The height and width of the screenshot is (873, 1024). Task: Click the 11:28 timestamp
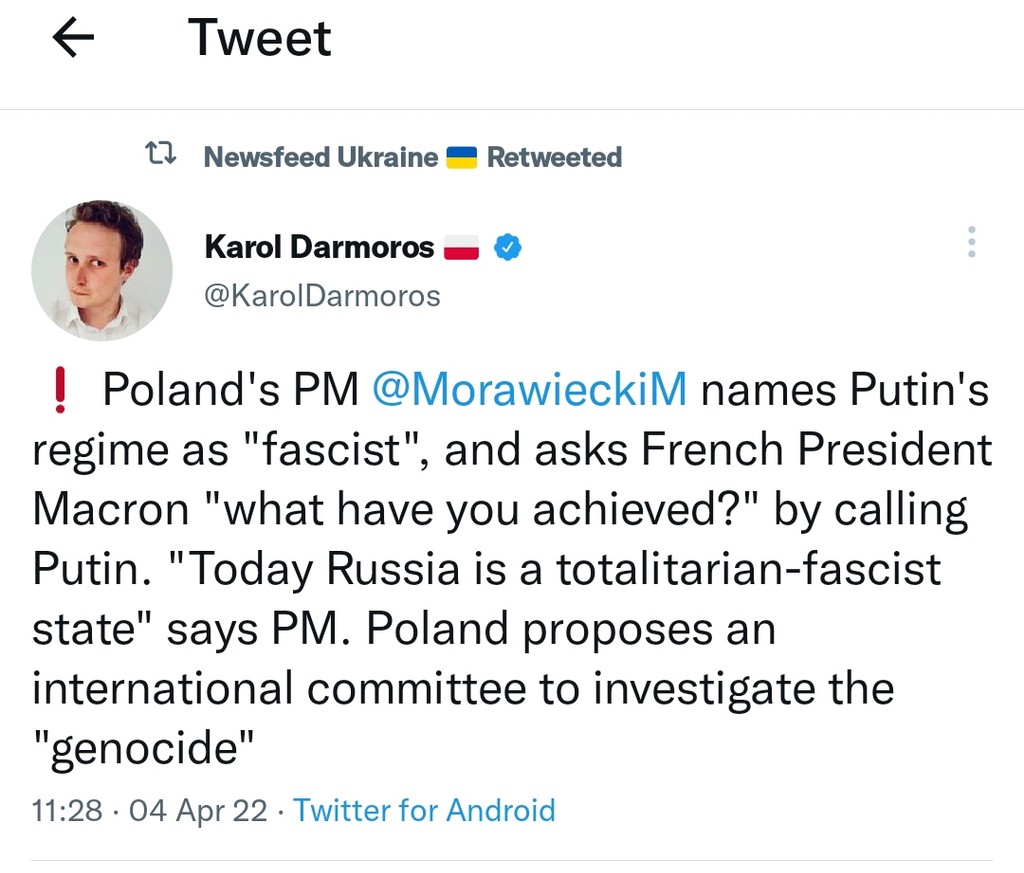(66, 809)
